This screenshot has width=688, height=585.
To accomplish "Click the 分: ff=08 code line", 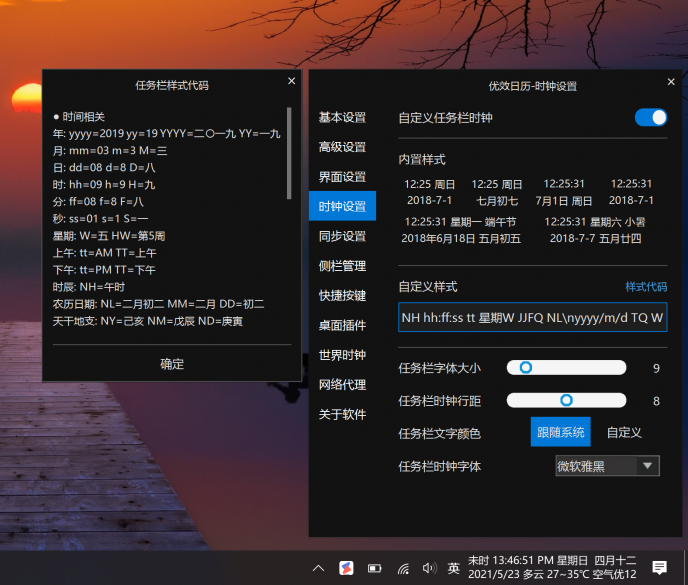I will point(98,201).
